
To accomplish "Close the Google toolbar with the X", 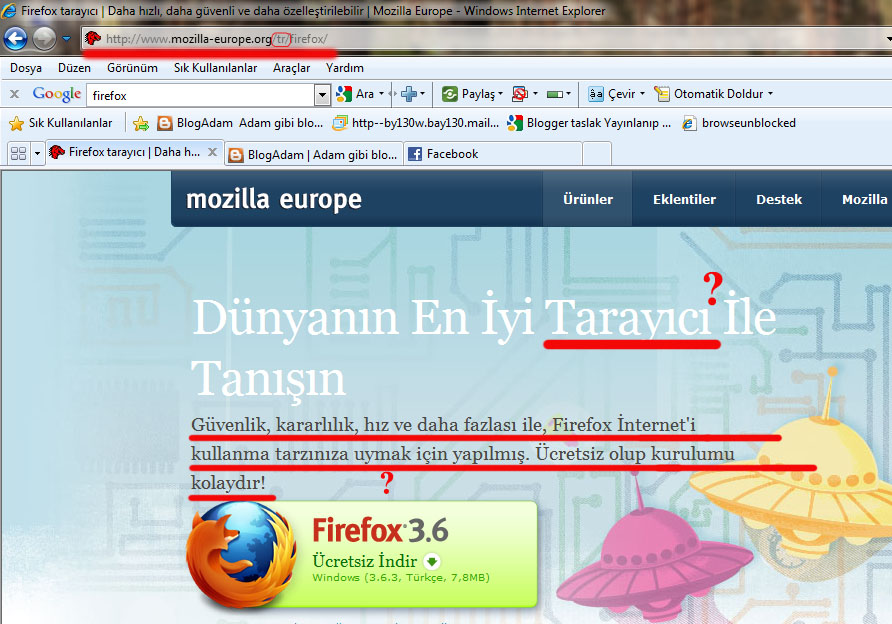I will (15, 94).
